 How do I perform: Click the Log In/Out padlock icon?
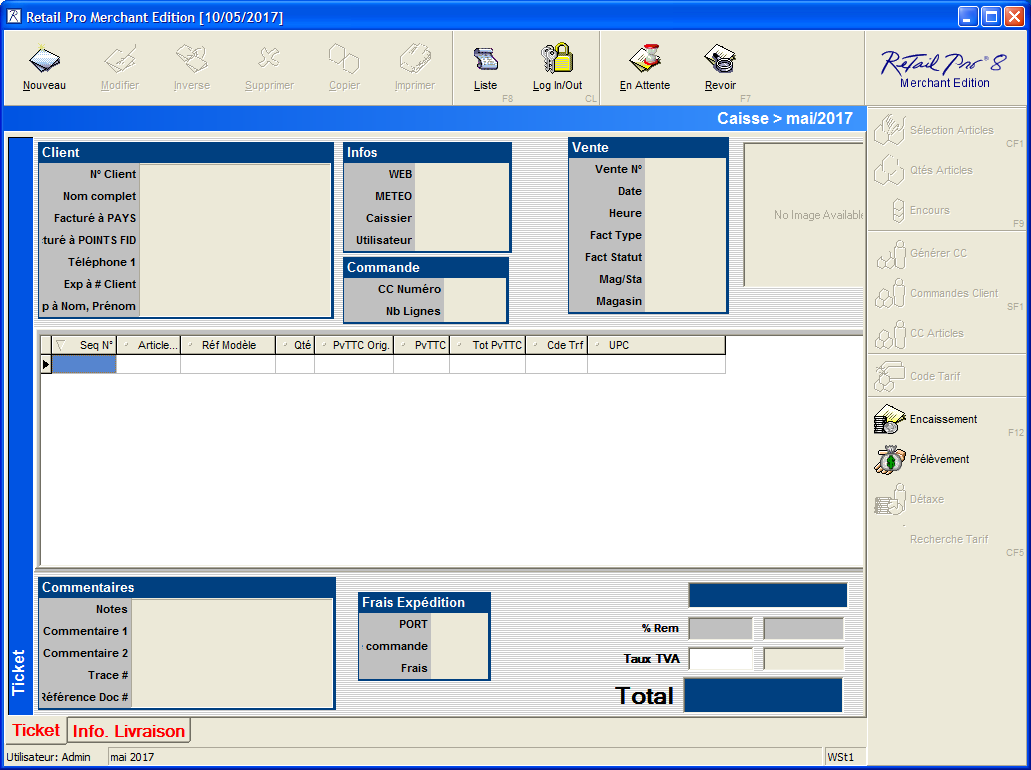tap(557, 60)
